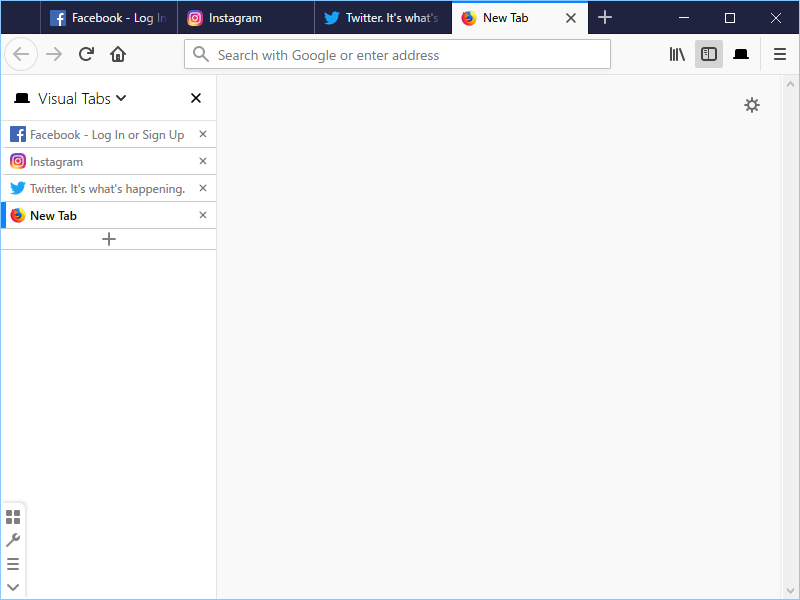Select Instagram row in sidebar
The height and width of the screenshot is (600, 800).
[109, 161]
